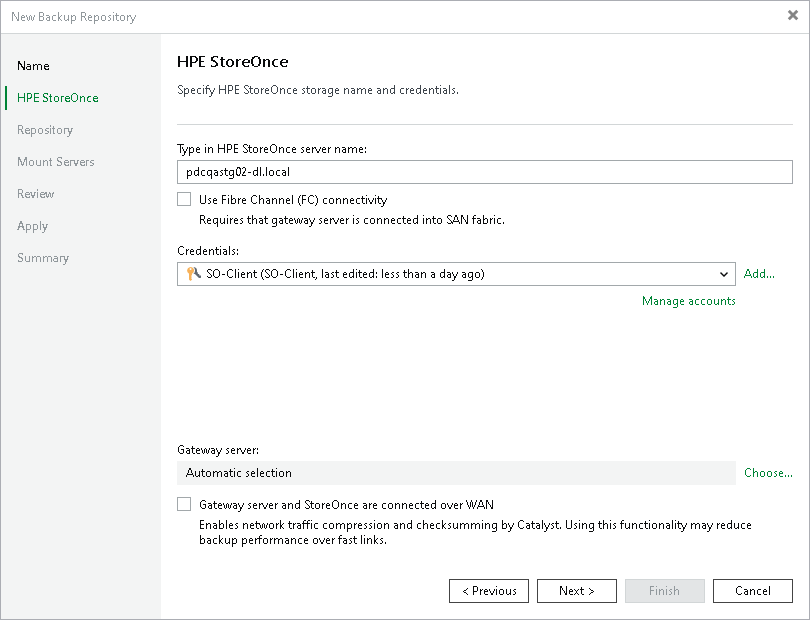Click the New Backup Repository title text

coord(74,17)
